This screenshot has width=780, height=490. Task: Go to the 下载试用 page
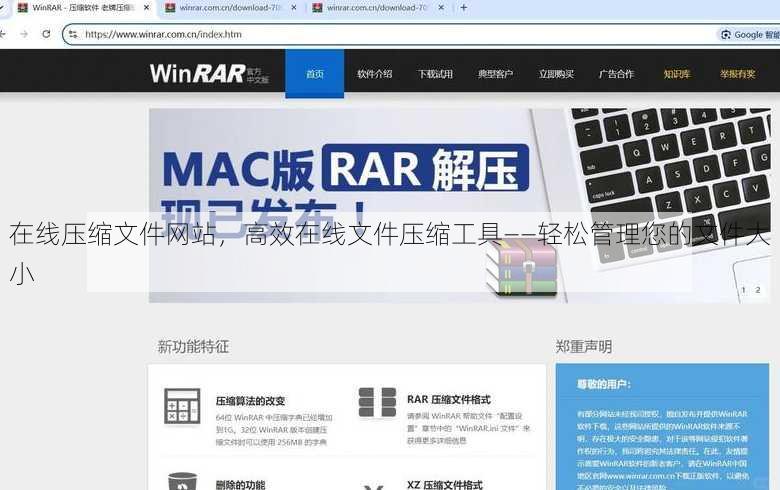[435, 74]
